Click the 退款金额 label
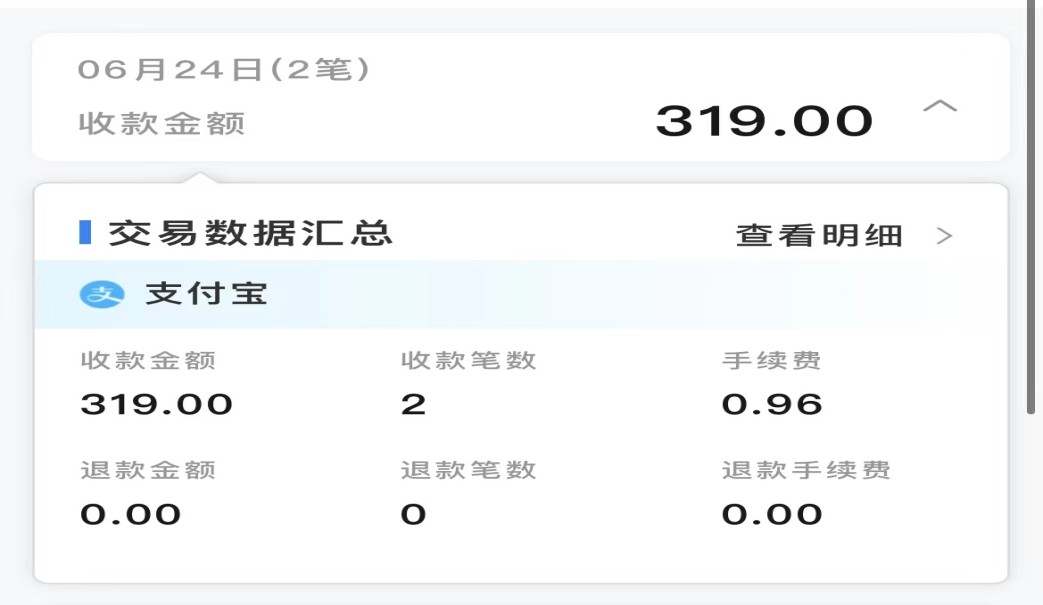Screen dimensions: 1043x605 (148, 470)
